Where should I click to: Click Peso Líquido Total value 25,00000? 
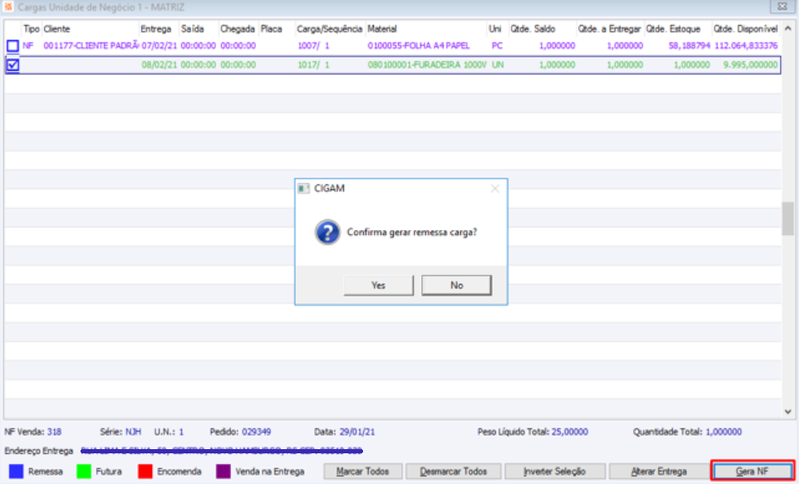pos(570,432)
